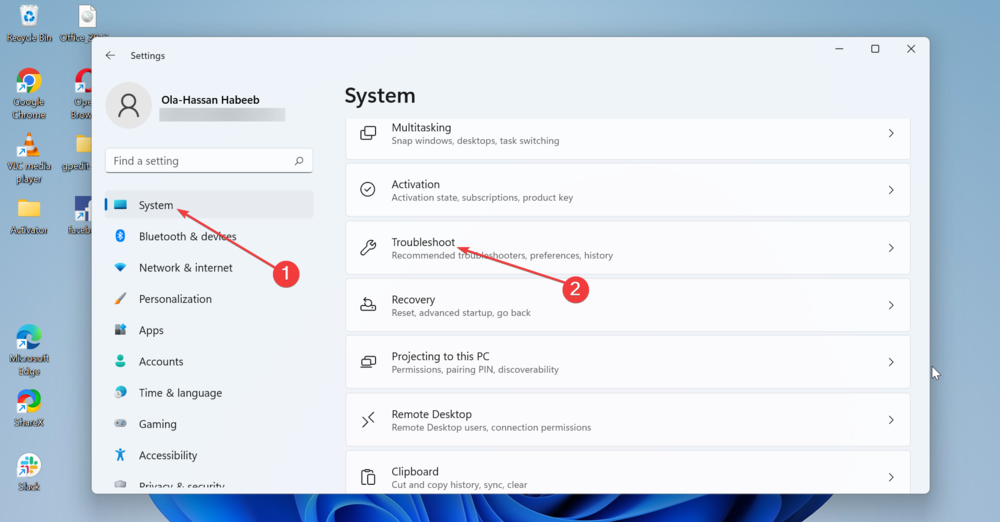Open the Troubleshoot settings row
This screenshot has width=1000, height=522.
click(628, 248)
